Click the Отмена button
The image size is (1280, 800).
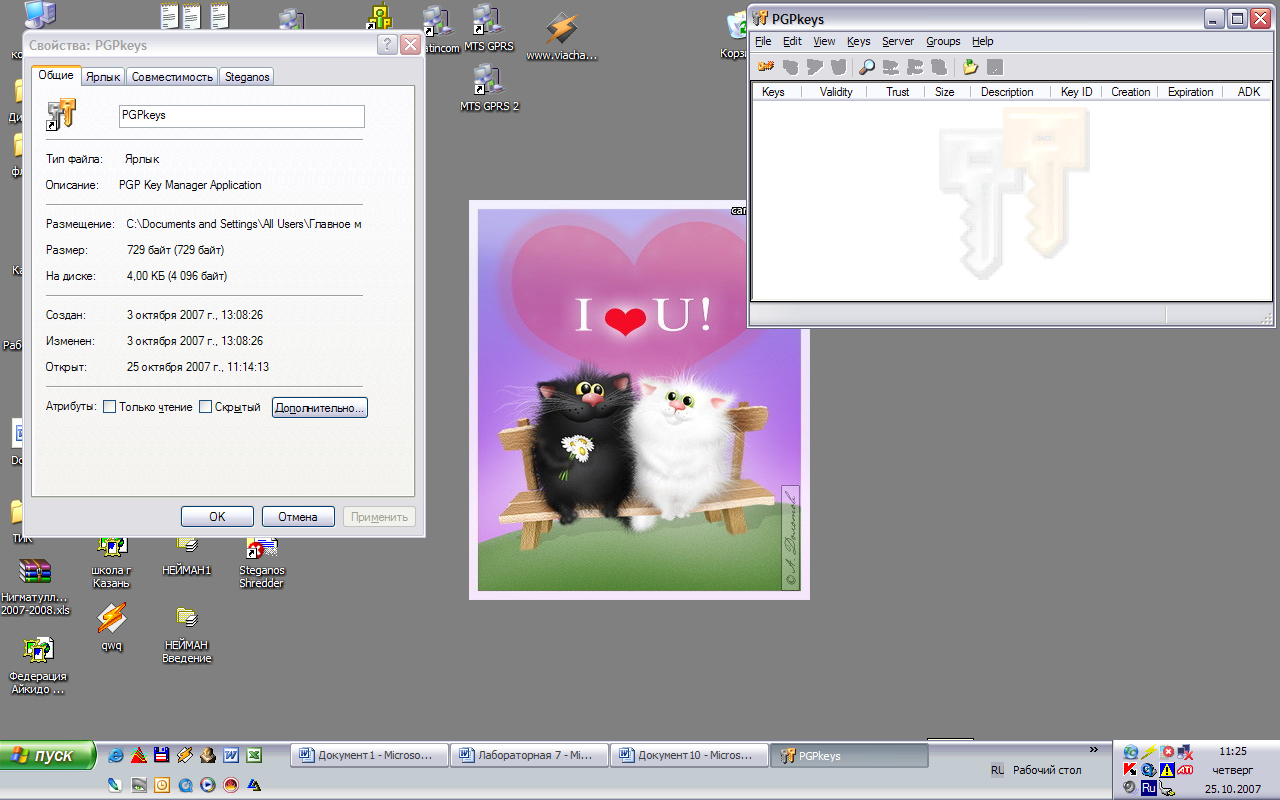coord(298,517)
